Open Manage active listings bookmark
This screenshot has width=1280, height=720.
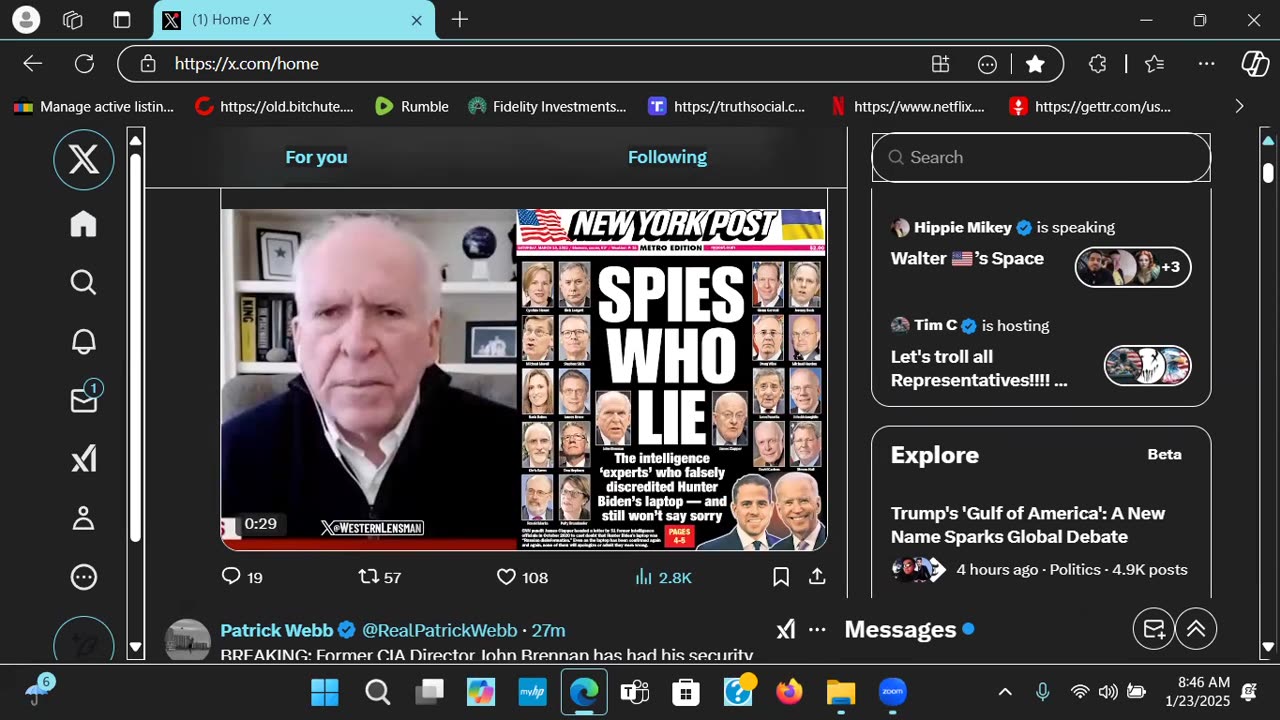point(94,106)
